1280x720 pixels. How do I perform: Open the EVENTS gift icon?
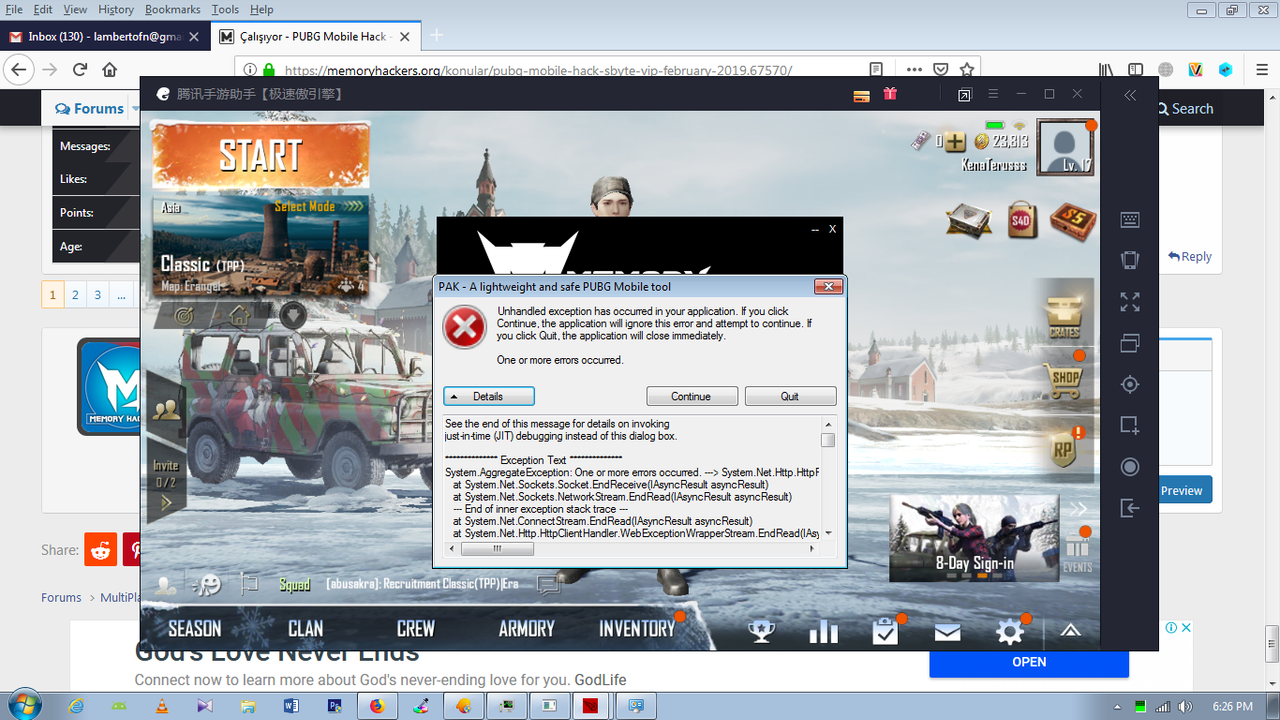(1077, 550)
